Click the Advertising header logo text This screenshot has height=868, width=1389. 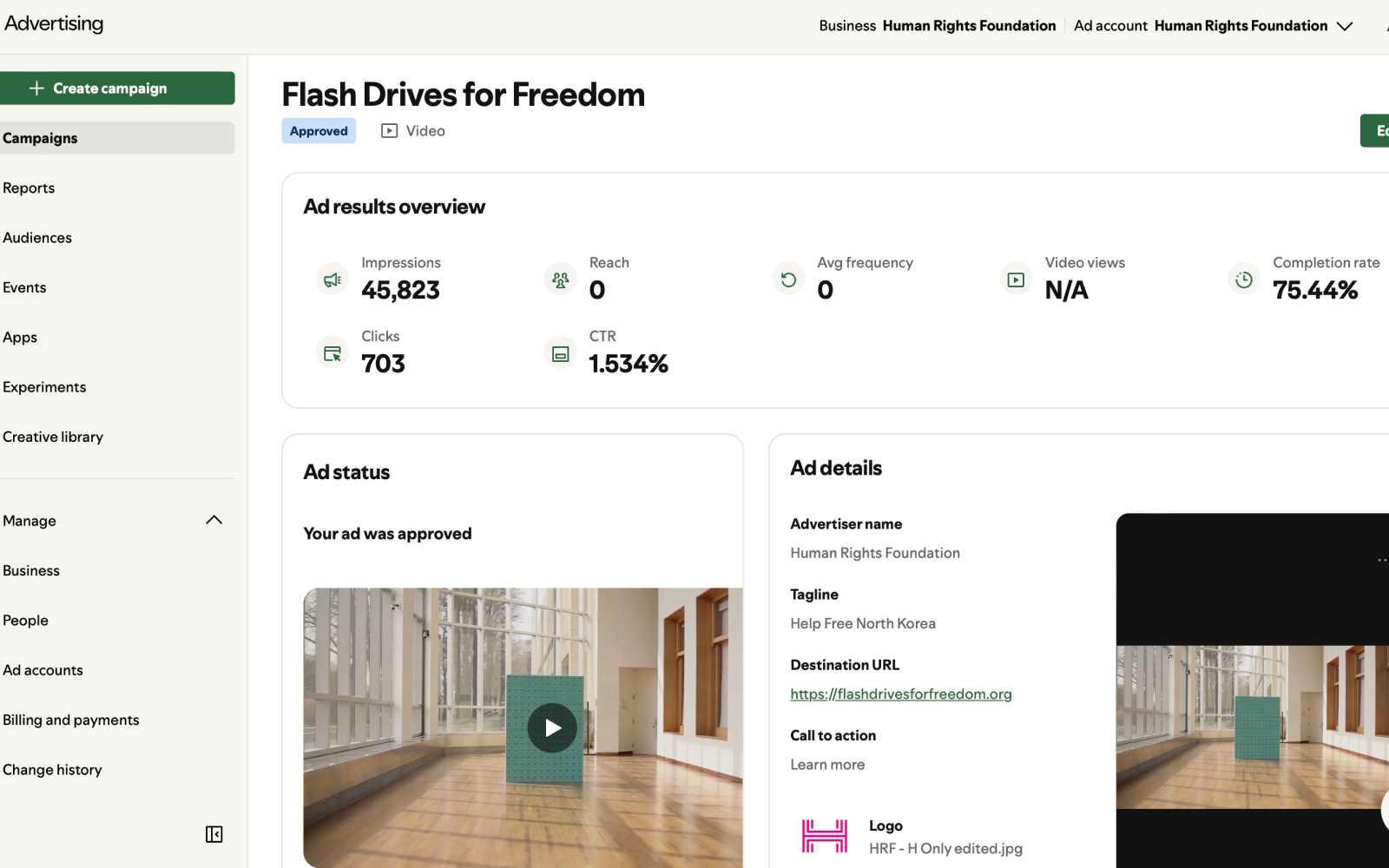tap(54, 23)
